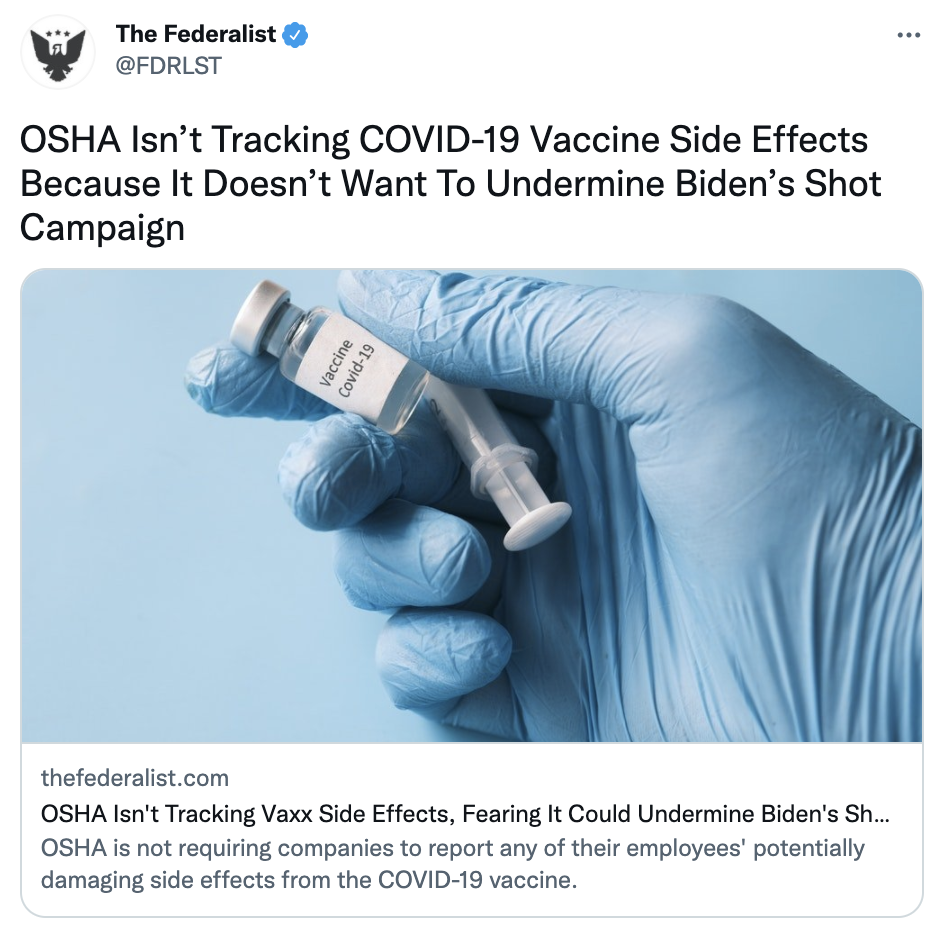Screen dimensions: 942x934
Task: Click the word Campaign in the tweet
Action: [102, 228]
